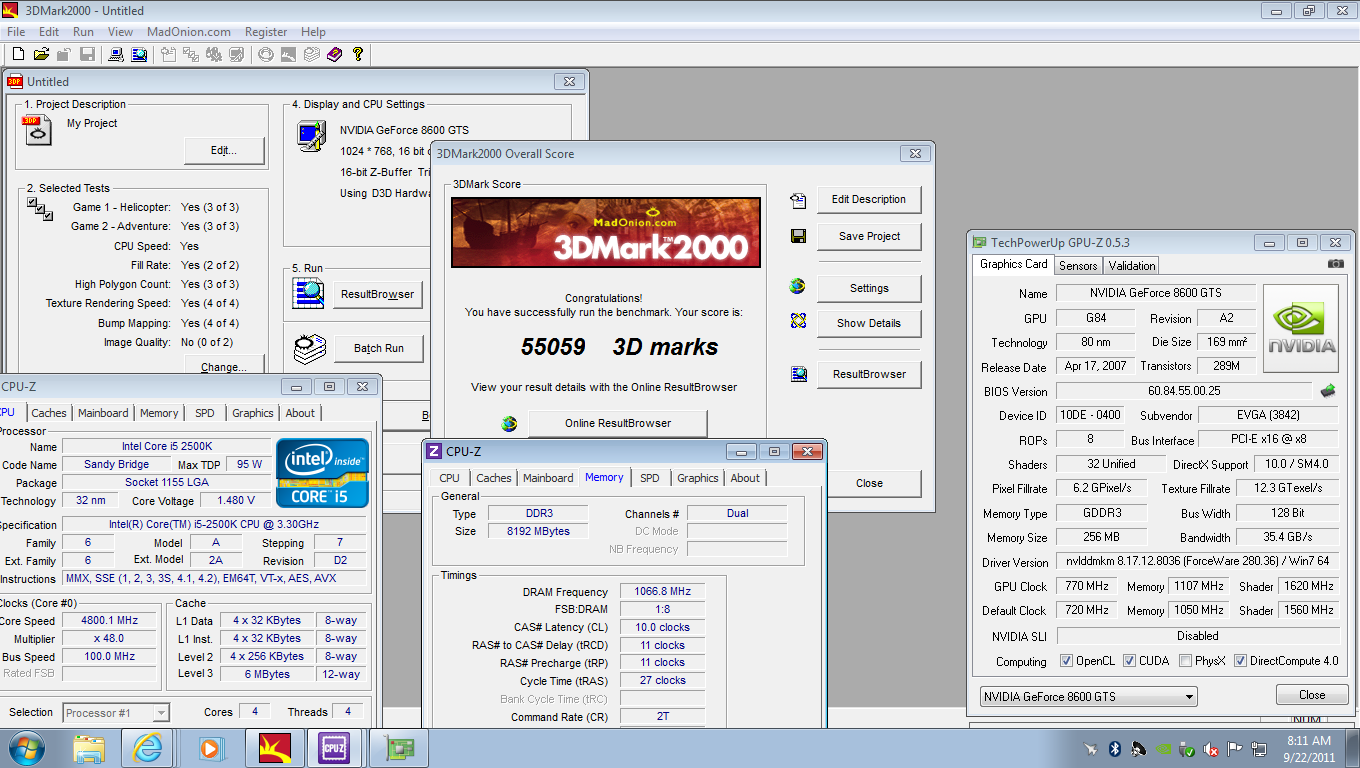Click the GPU-Z Close button
The height and width of the screenshot is (768, 1360).
[1312, 695]
